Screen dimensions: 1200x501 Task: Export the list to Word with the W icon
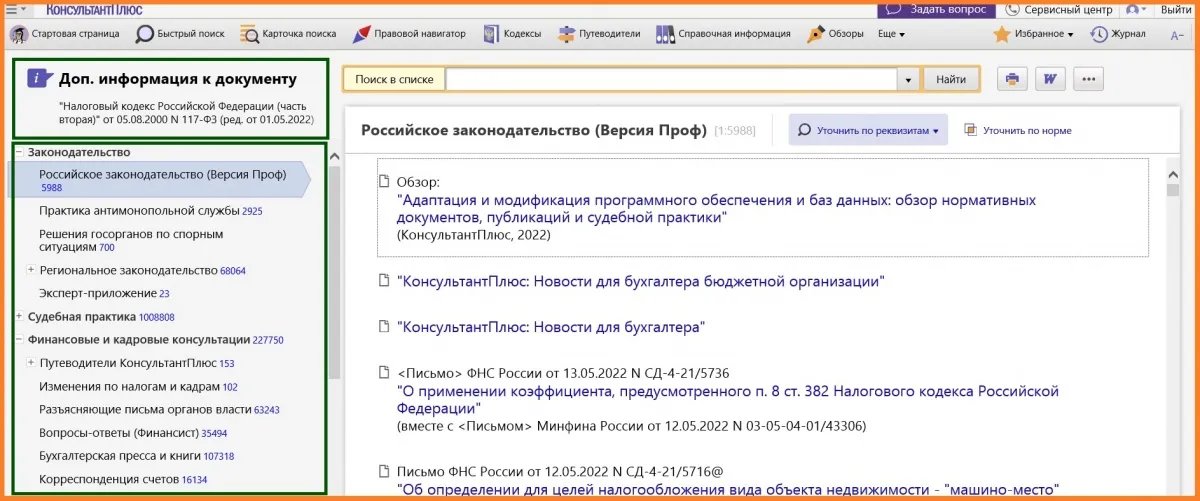(x=1050, y=79)
